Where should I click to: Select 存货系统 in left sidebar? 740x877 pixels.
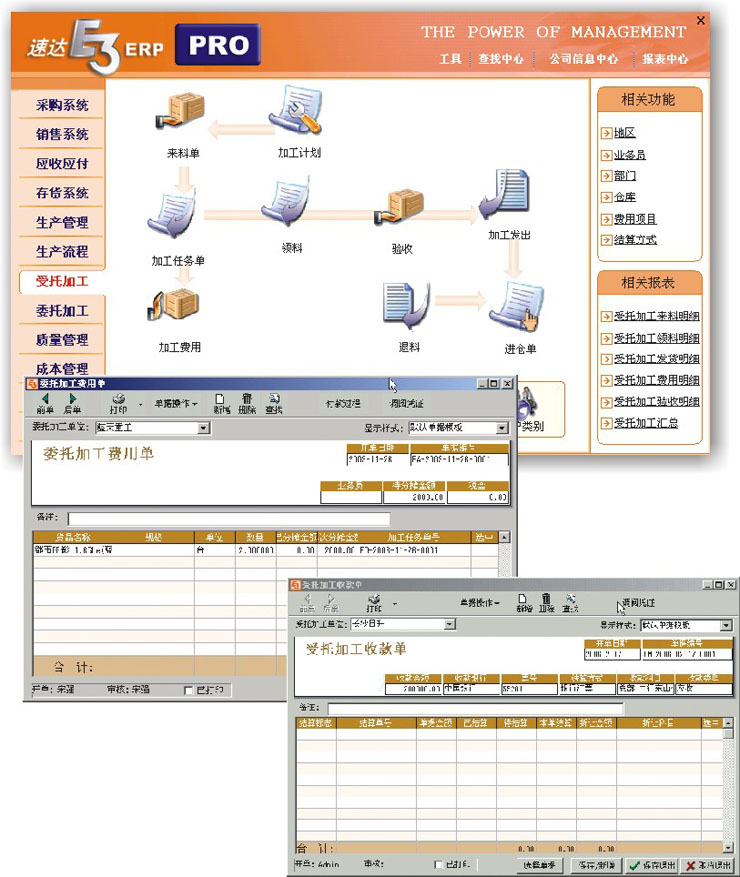coord(62,193)
